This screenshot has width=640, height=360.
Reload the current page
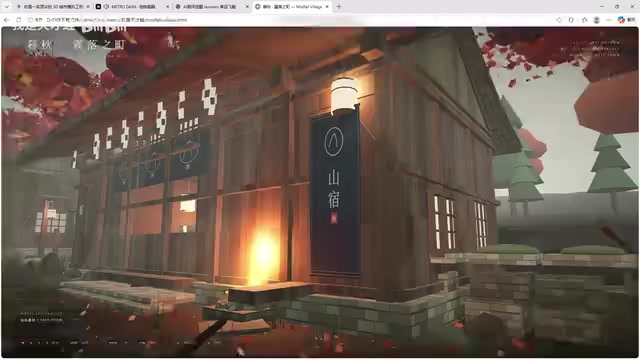tap(19, 20)
